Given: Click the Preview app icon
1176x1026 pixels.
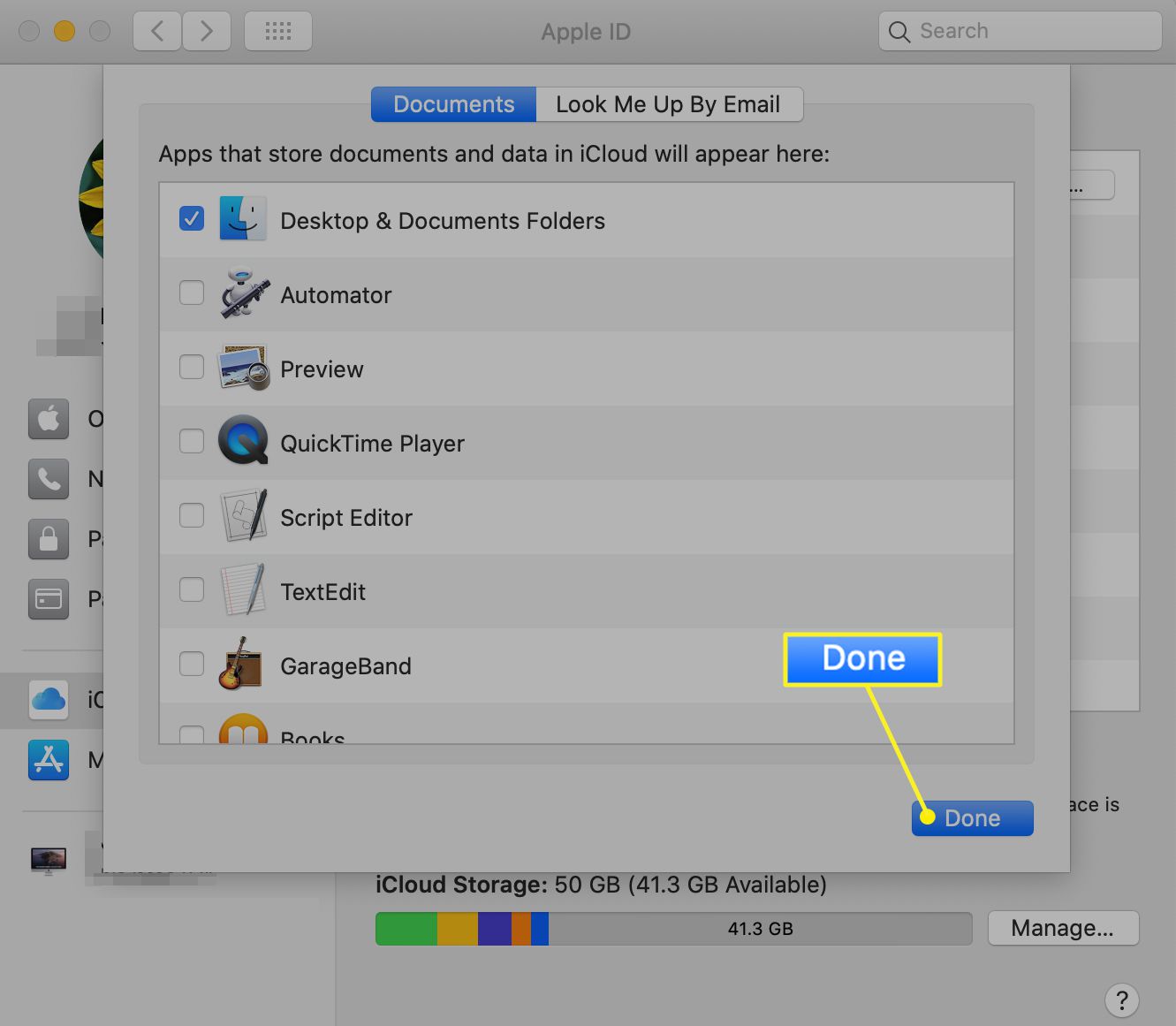Looking at the screenshot, I should coord(243,368).
